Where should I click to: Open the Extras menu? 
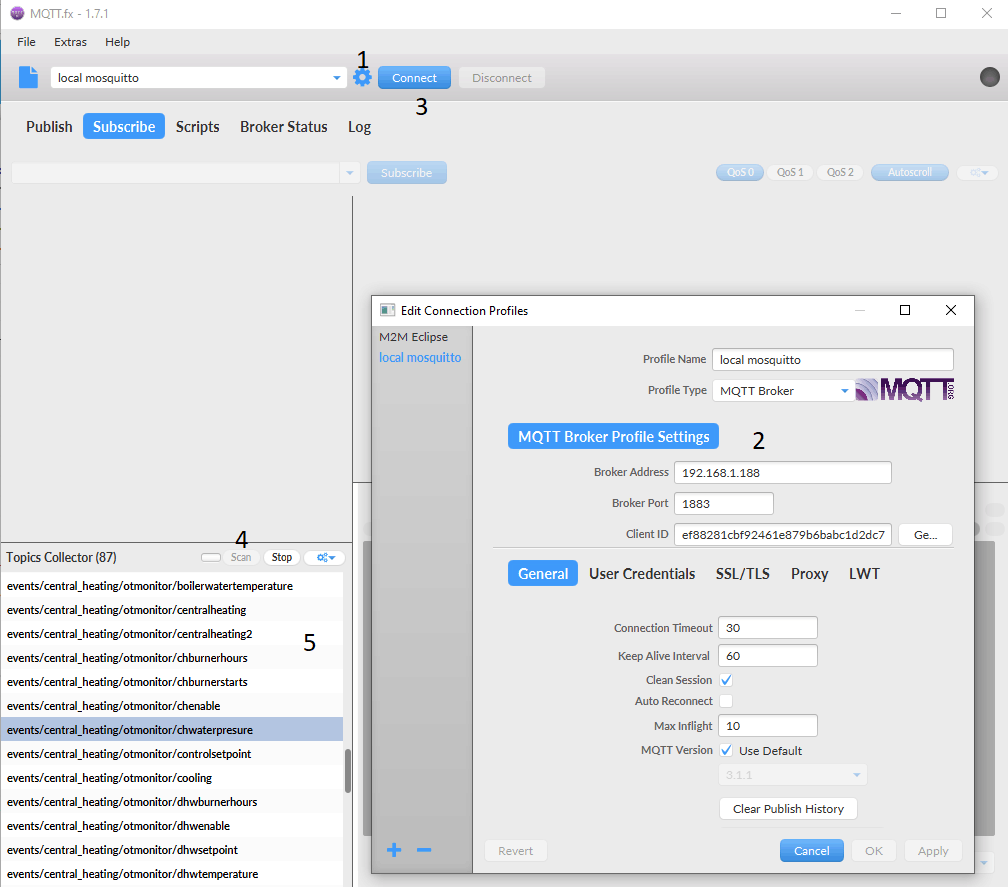tap(70, 42)
